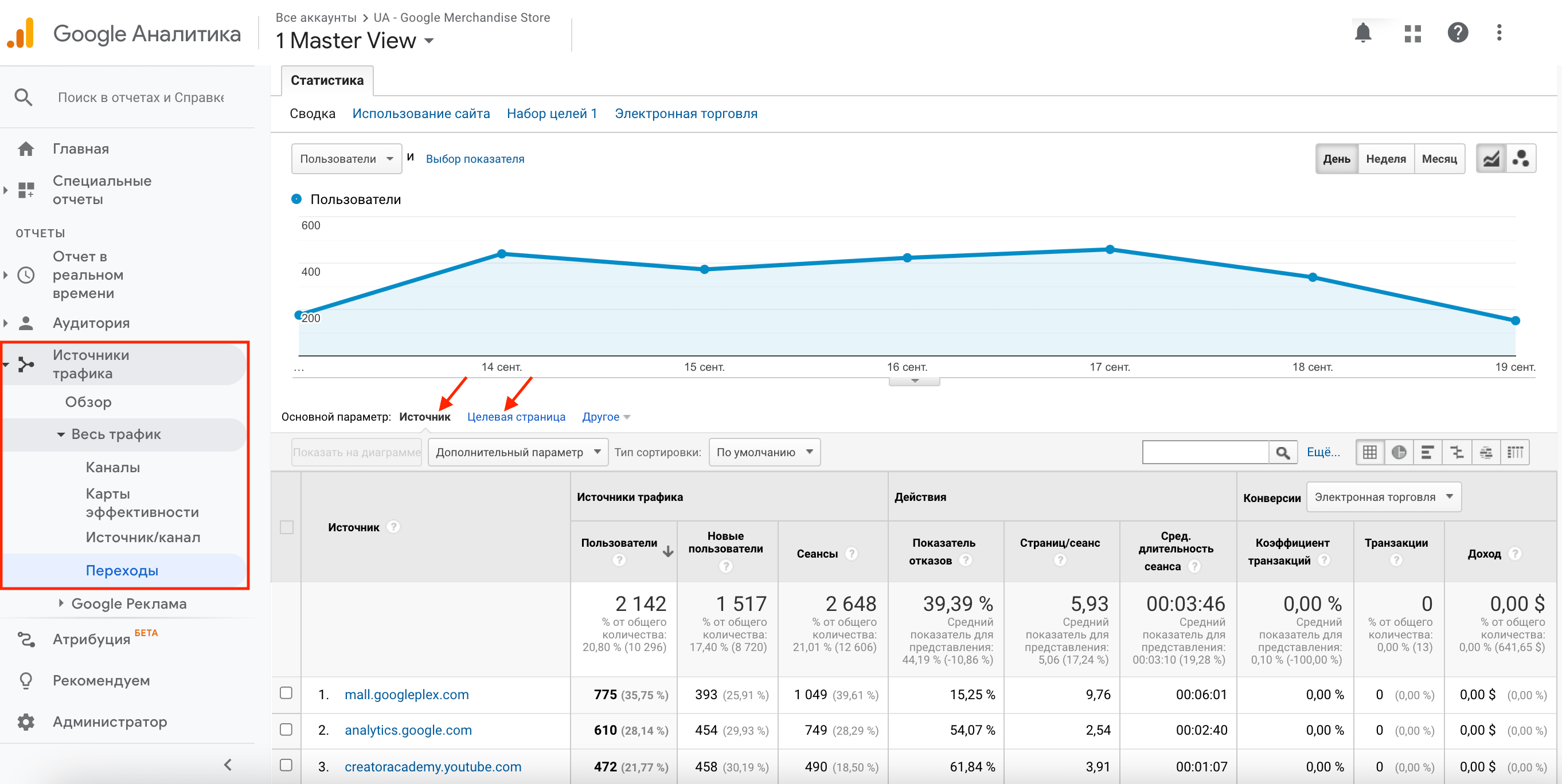Switch to the motion chart bubbles icon
The height and width of the screenshot is (784, 1562).
point(1520,159)
